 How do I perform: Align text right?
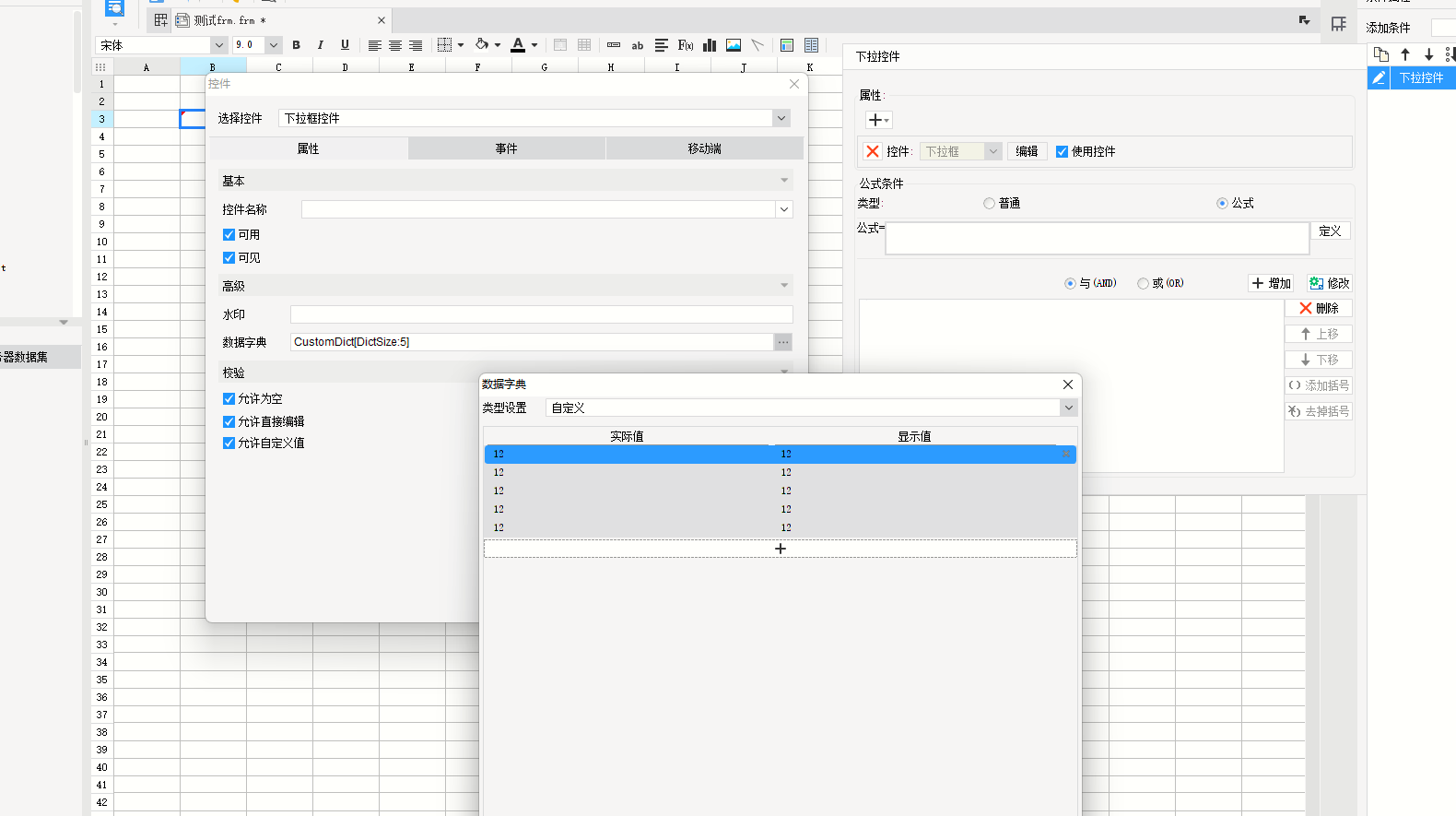(x=416, y=45)
